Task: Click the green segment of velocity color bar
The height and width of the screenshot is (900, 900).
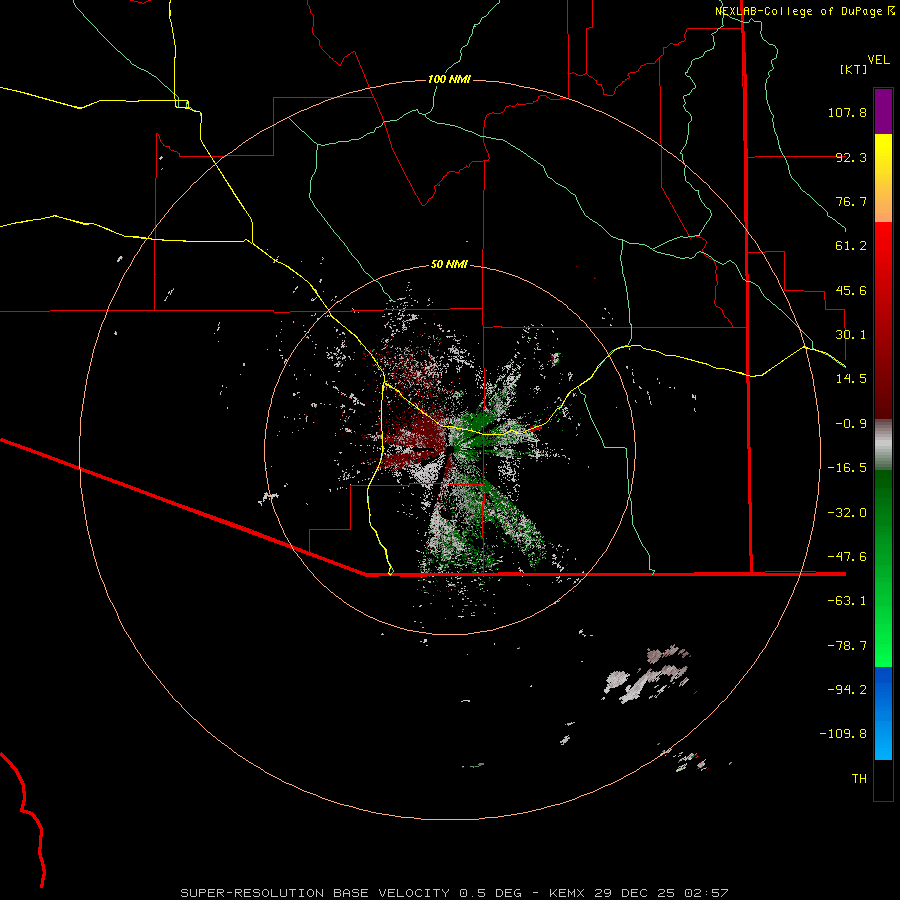Action: pyautogui.click(x=883, y=568)
